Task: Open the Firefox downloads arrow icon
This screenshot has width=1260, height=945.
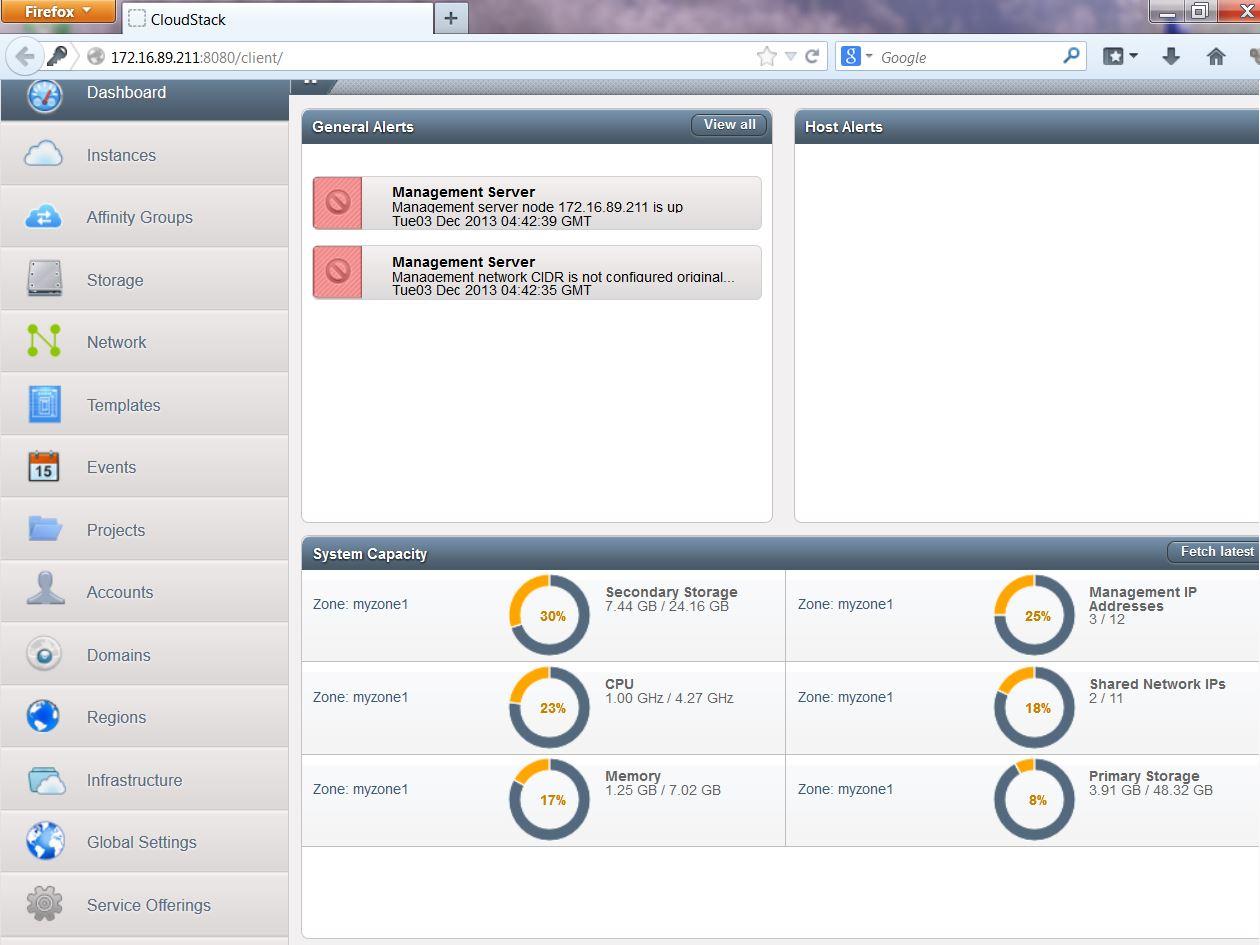Action: pos(1171,57)
